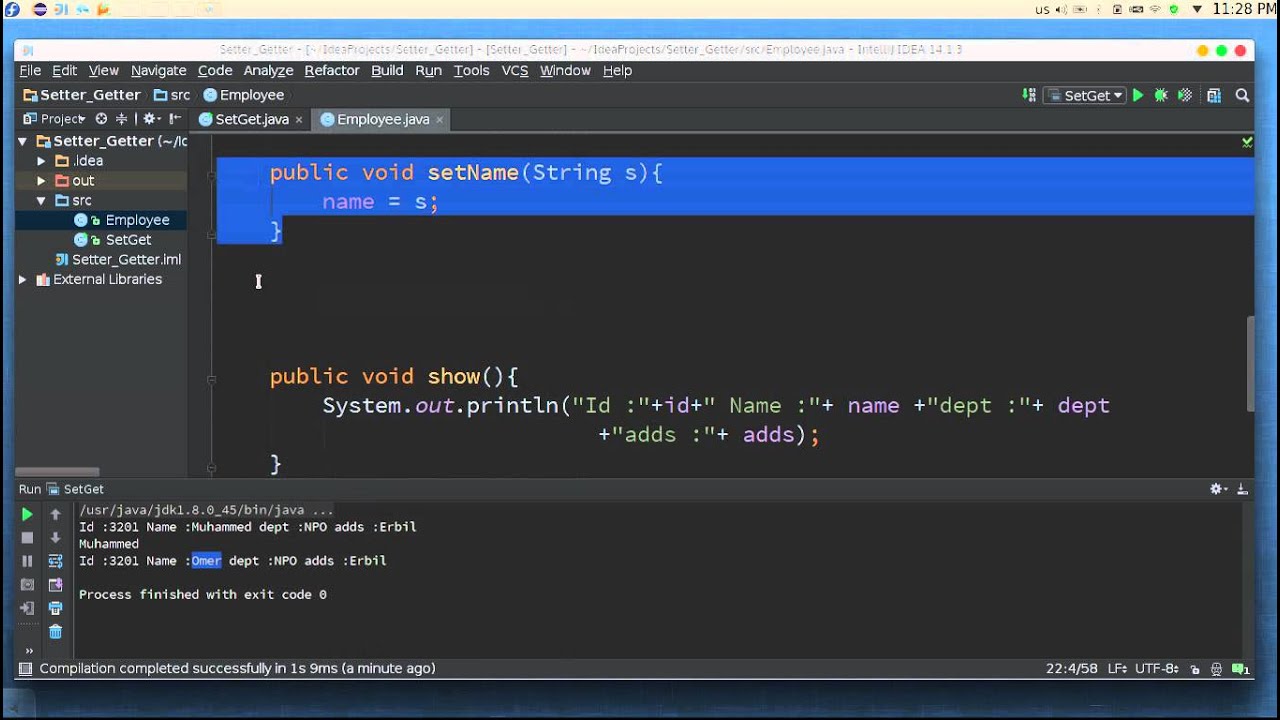
Task: Open the Refactor menu
Action: (x=332, y=70)
